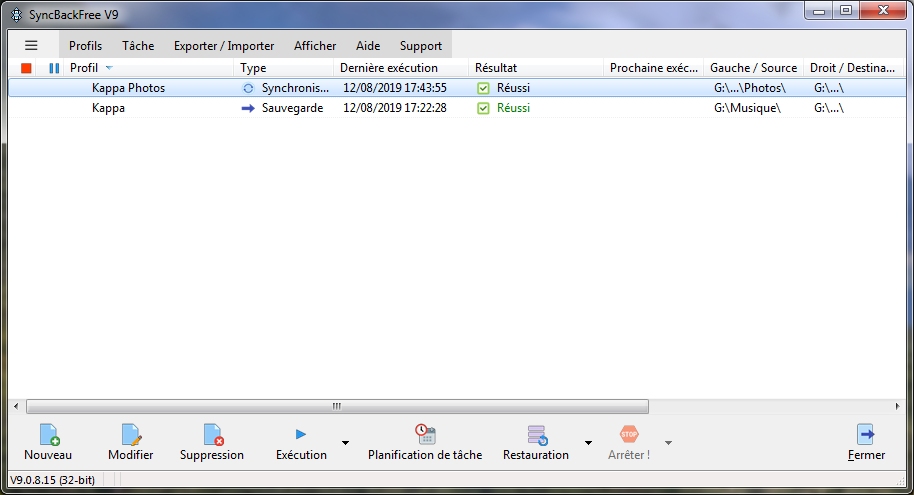Open the Profils menu
The width and height of the screenshot is (914, 495).
[x=85, y=45]
